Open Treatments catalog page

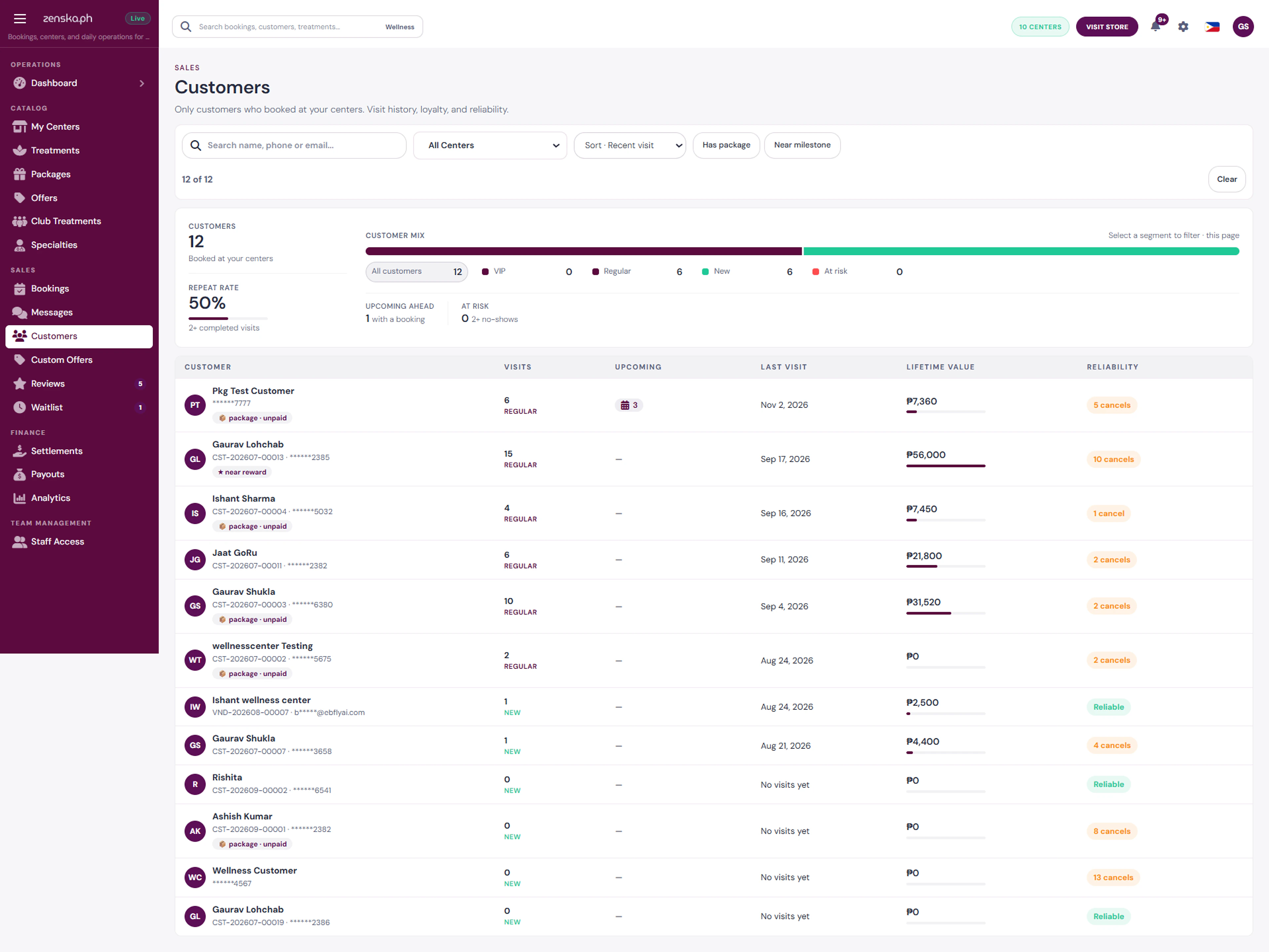pos(79,150)
